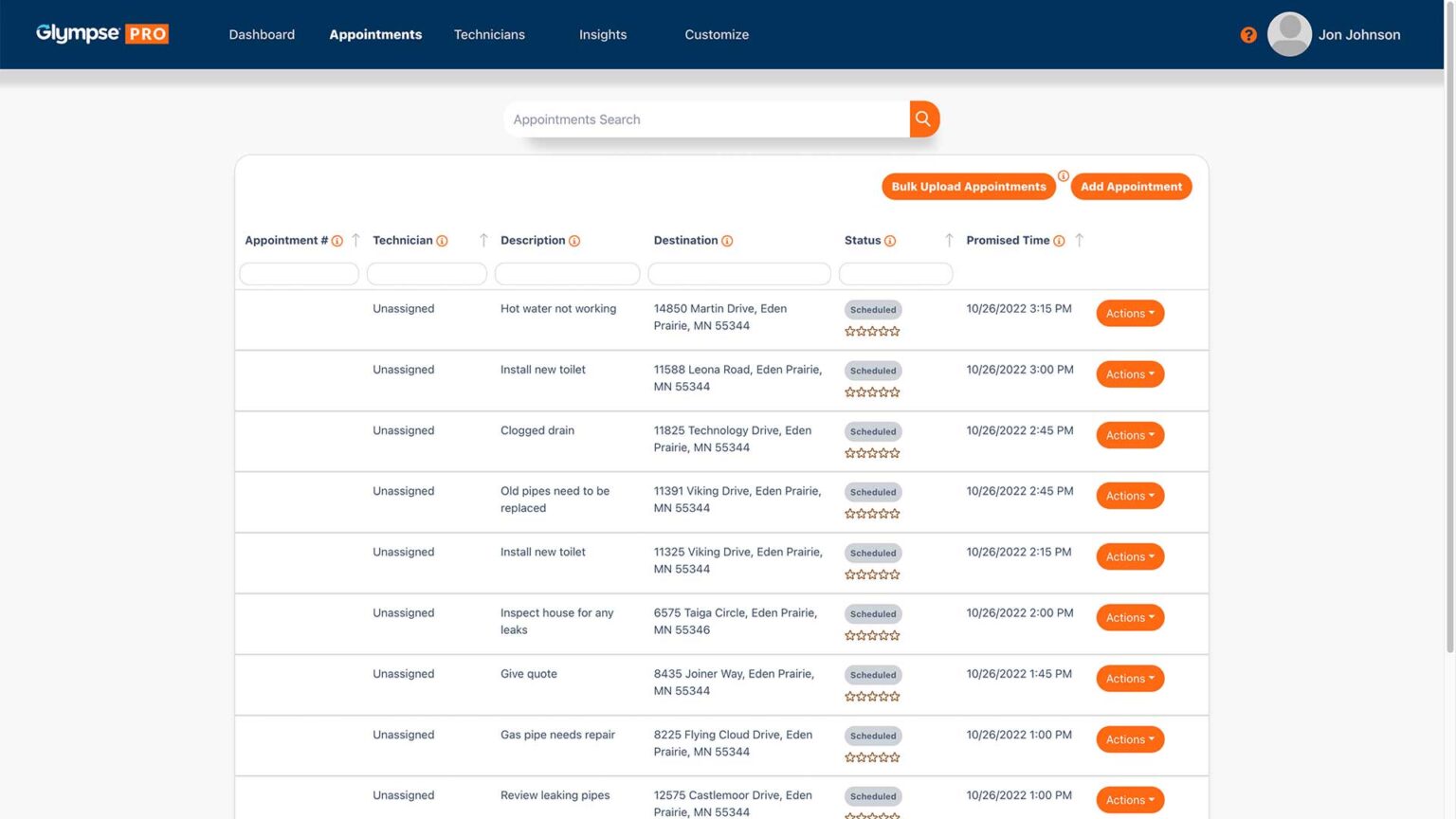
Task: Click star rating for Clogged drain row
Action: click(872, 453)
